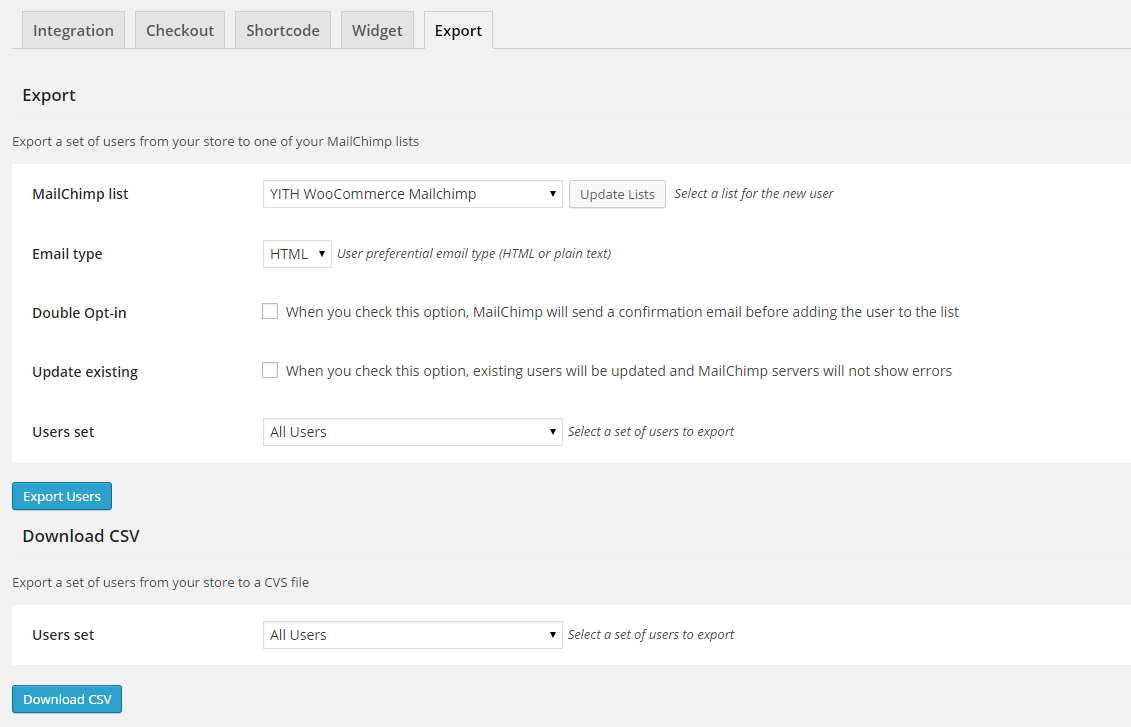Open Users set dropdown under Download CSV
The width and height of the screenshot is (1131, 727).
[412, 635]
